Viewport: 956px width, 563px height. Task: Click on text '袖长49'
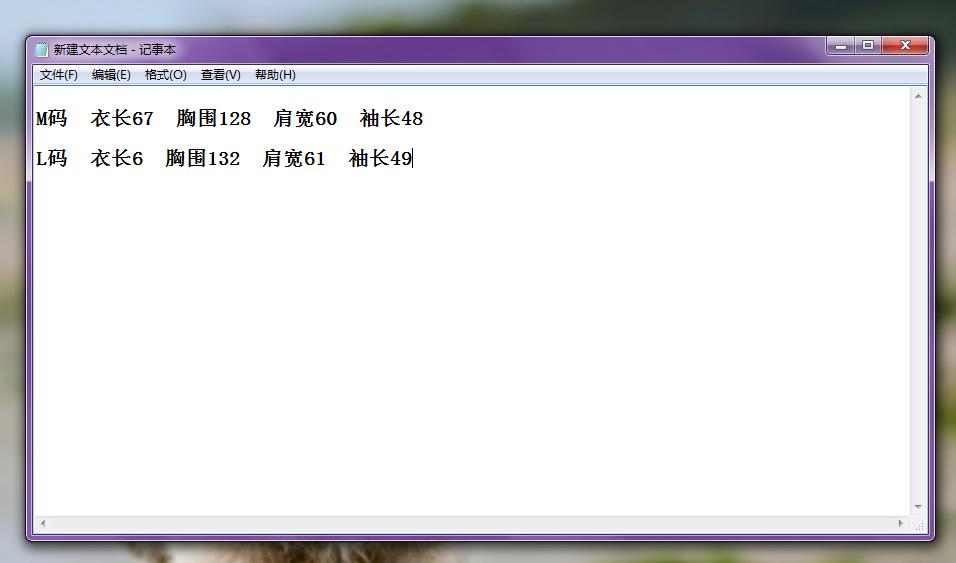click(380, 158)
